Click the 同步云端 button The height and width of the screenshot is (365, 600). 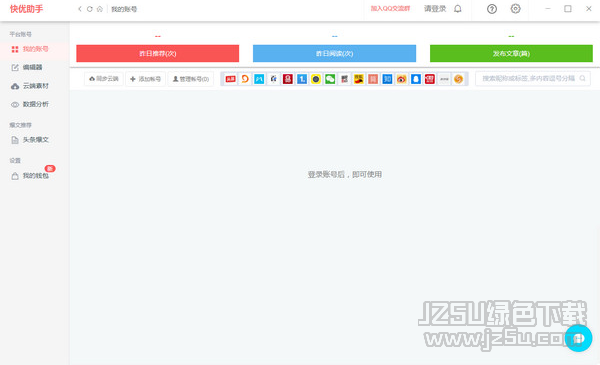coord(104,79)
